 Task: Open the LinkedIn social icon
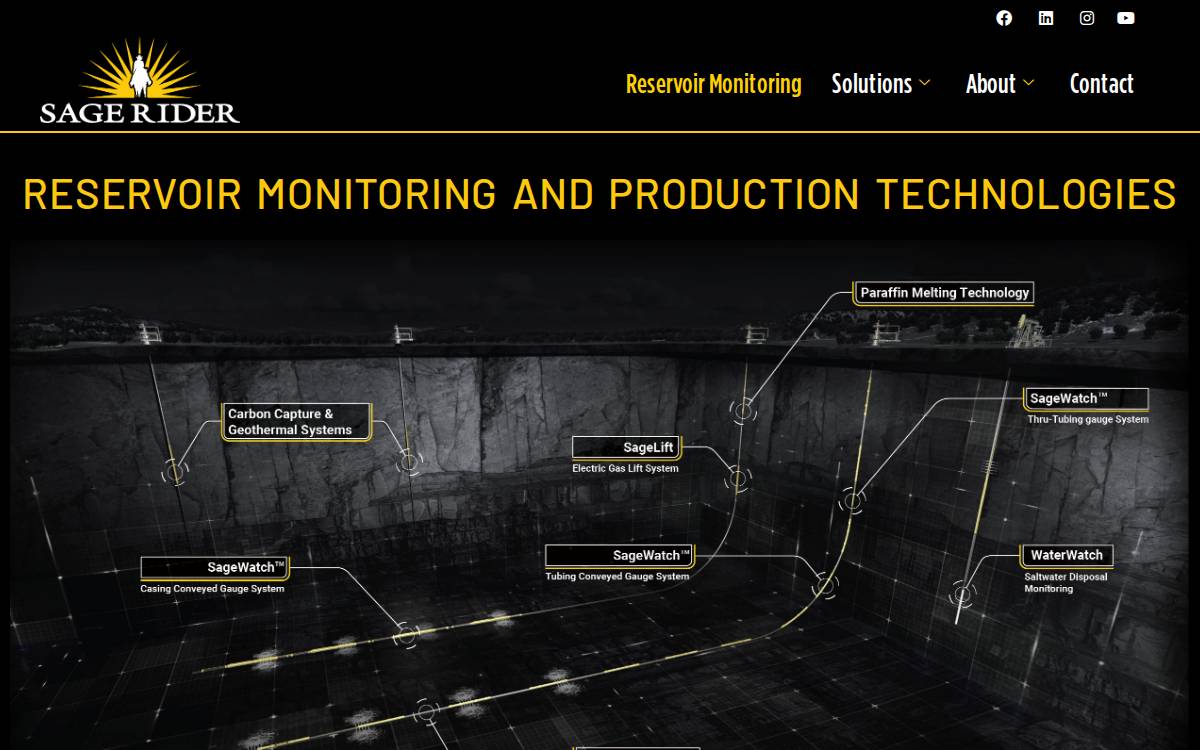1046,18
